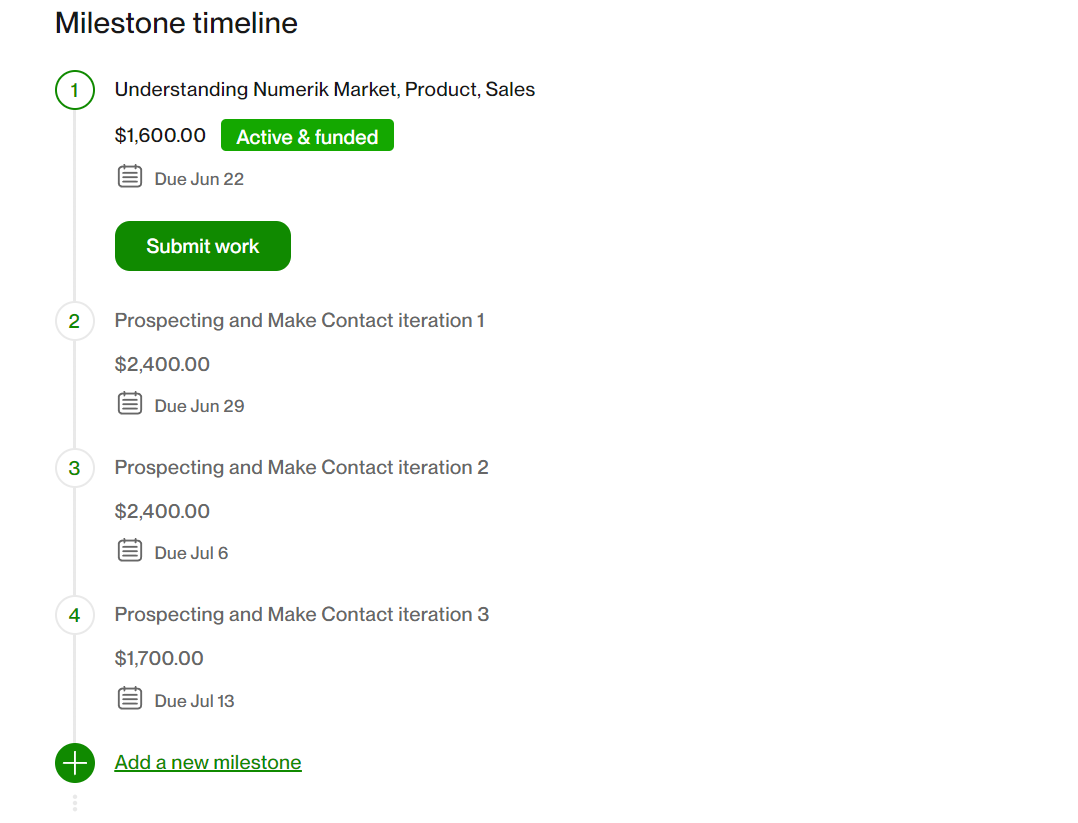Click calendar icon beside Due Jun 29
Viewport: 1078px width, 823px height.
tap(130, 403)
